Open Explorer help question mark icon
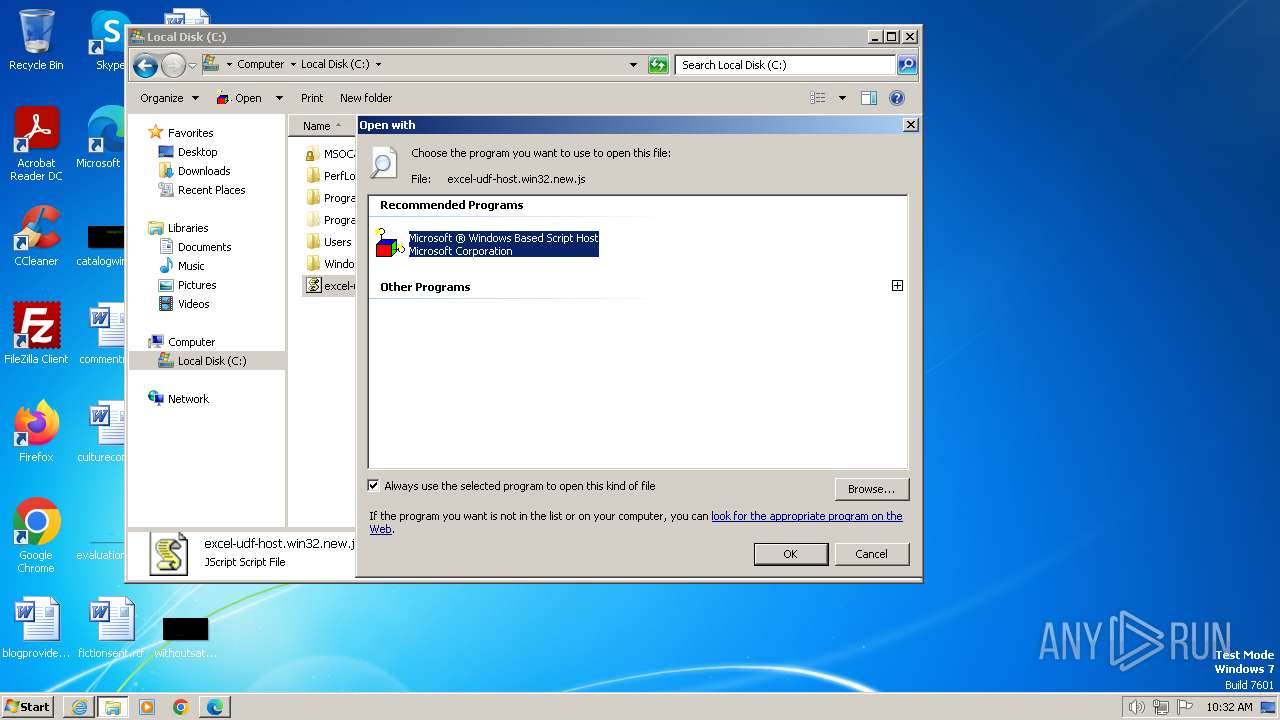 pos(897,98)
